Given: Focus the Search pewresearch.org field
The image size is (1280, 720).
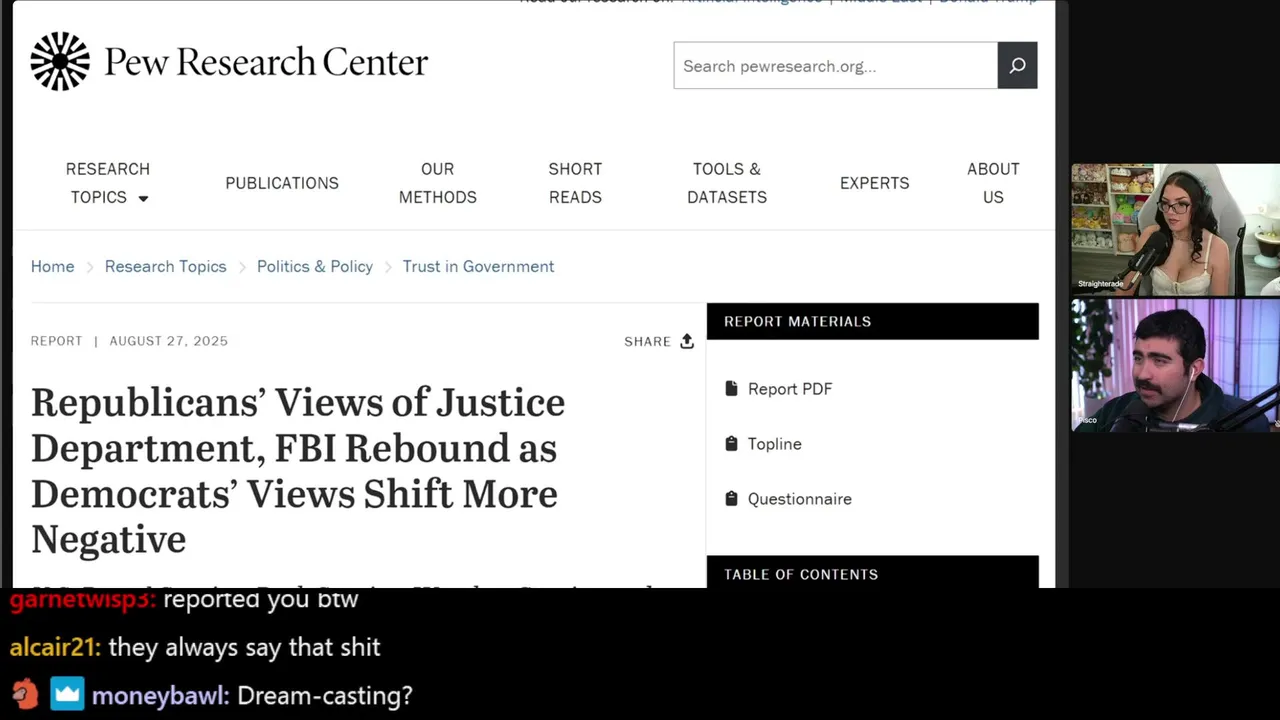Looking at the screenshot, I should [x=835, y=66].
